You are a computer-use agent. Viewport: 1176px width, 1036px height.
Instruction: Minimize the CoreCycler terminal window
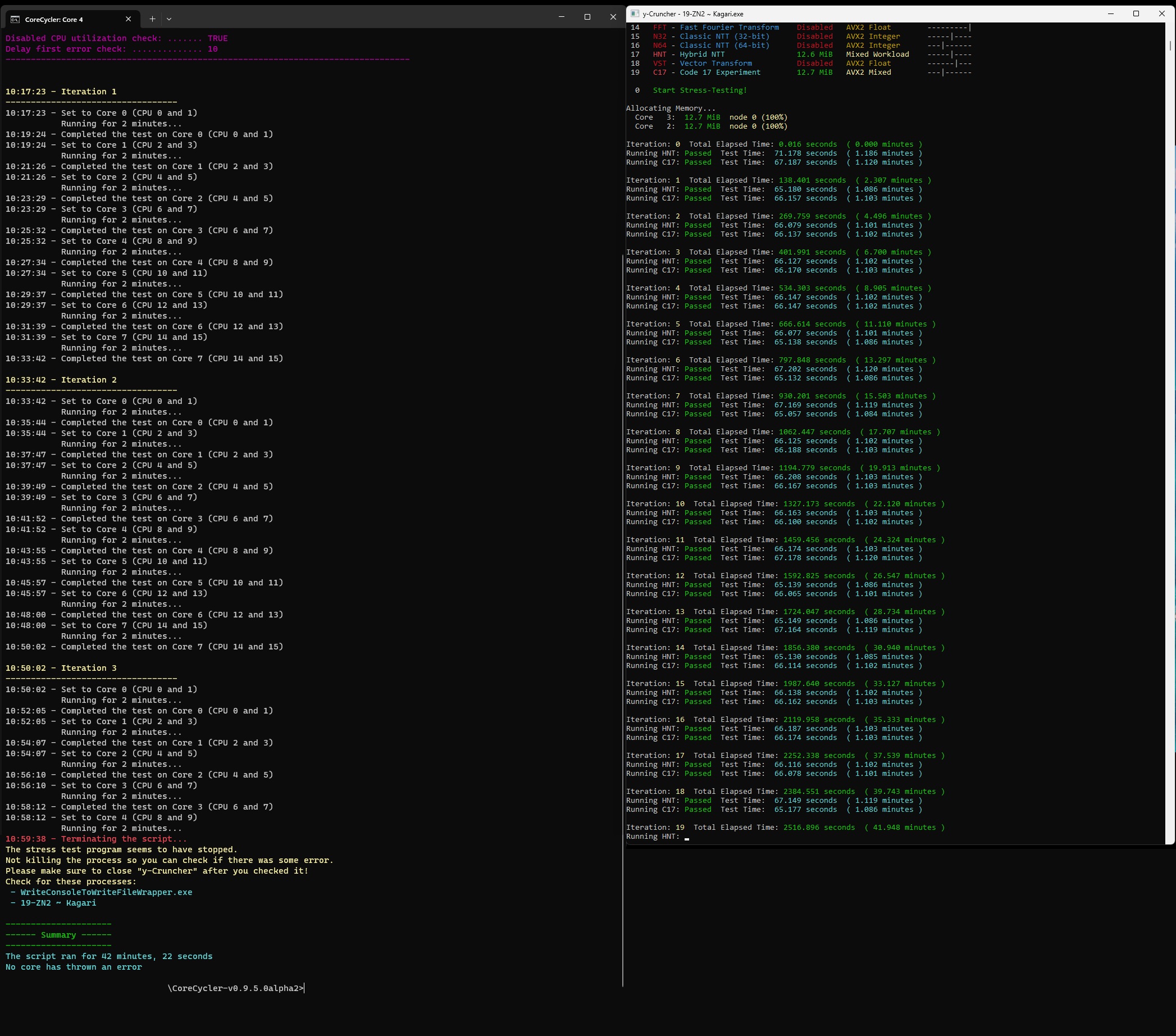tap(562, 17)
